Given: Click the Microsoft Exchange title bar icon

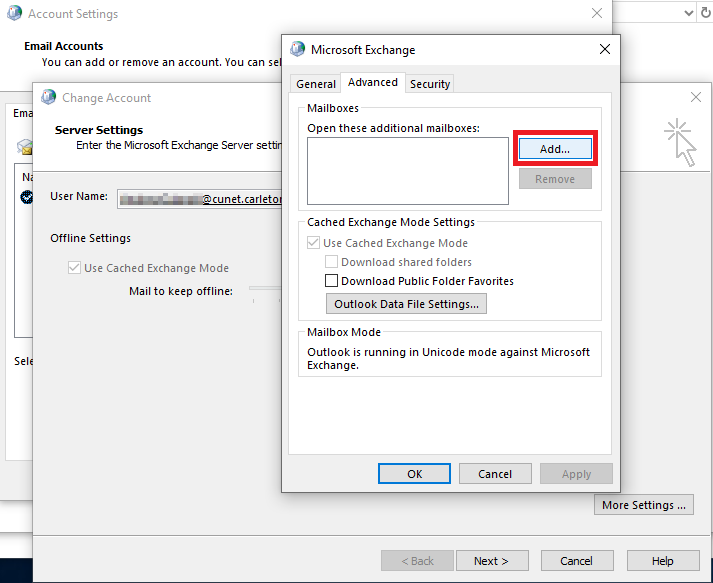Looking at the screenshot, I should pos(298,49).
